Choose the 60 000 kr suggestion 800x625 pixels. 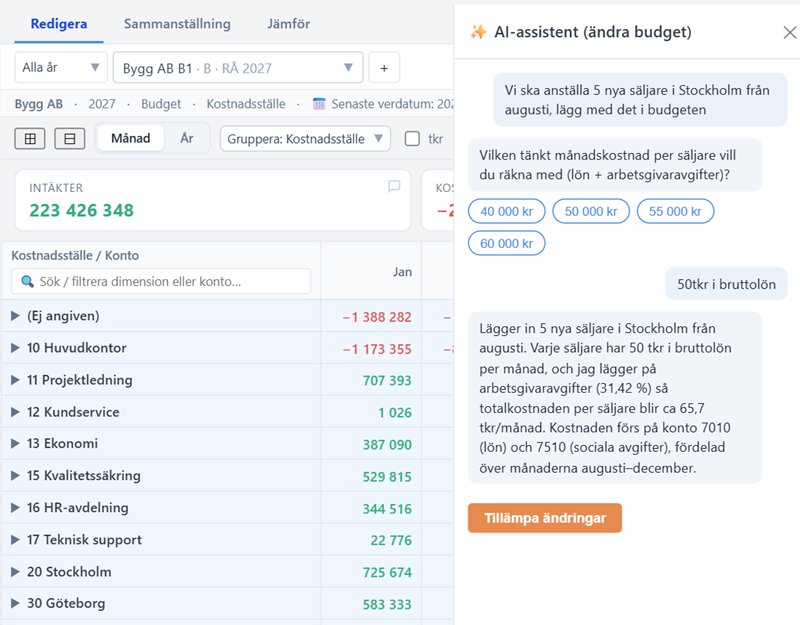[507, 243]
